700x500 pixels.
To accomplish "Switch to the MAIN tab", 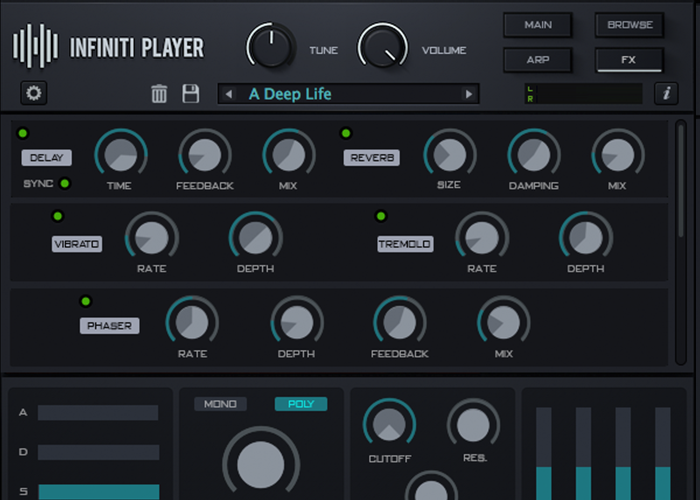I will (538, 24).
